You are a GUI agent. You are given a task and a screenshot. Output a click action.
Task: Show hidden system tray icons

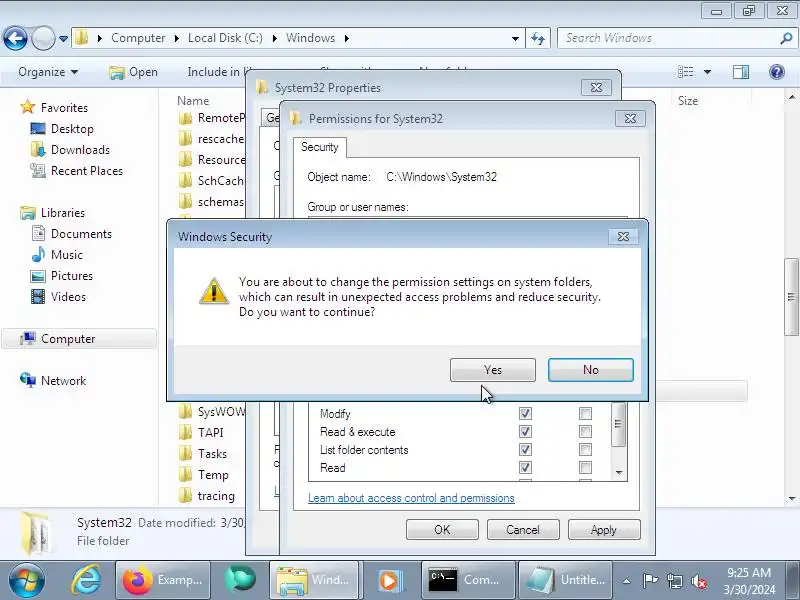click(x=627, y=581)
